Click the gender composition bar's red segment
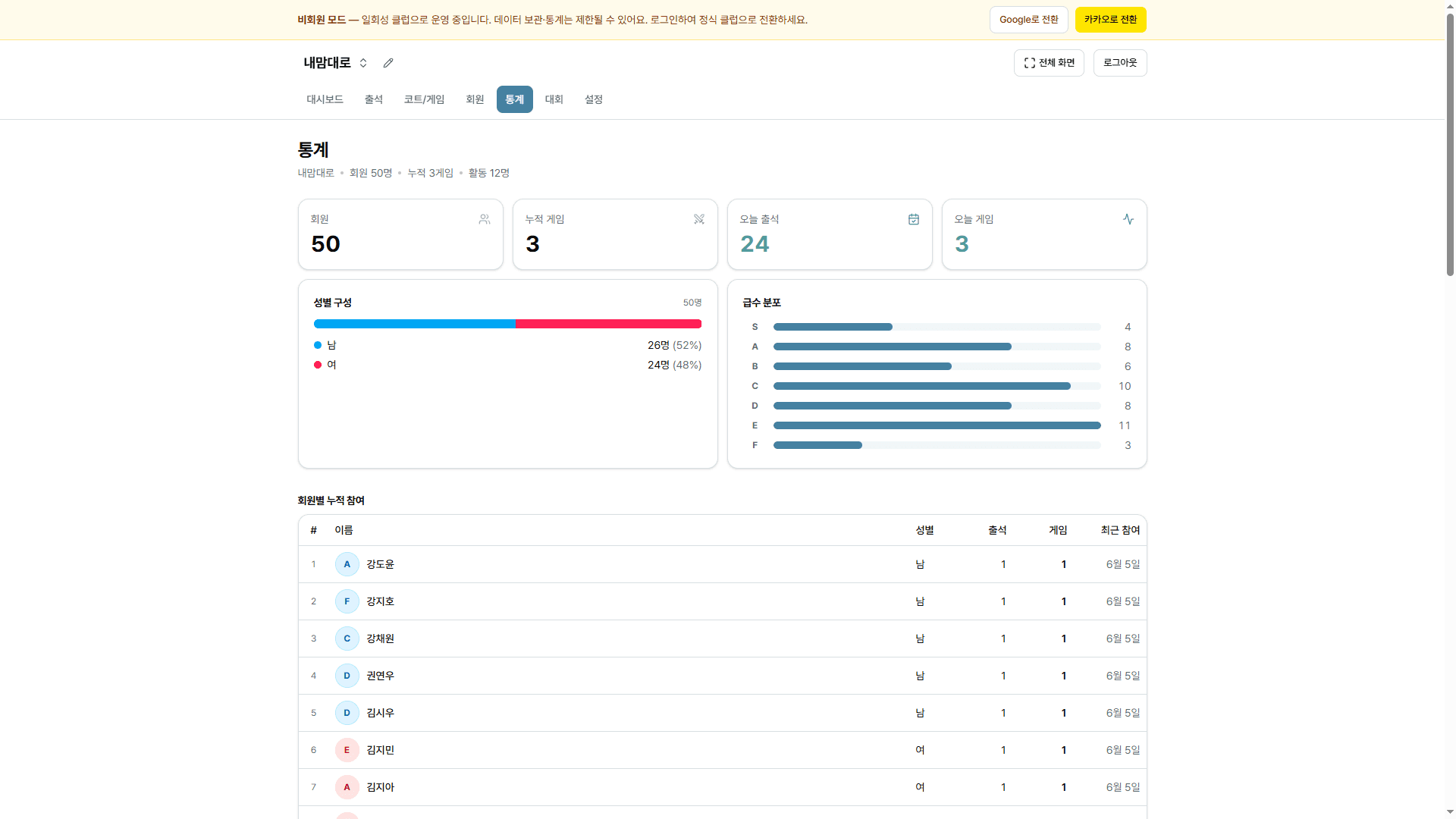 click(608, 324)
